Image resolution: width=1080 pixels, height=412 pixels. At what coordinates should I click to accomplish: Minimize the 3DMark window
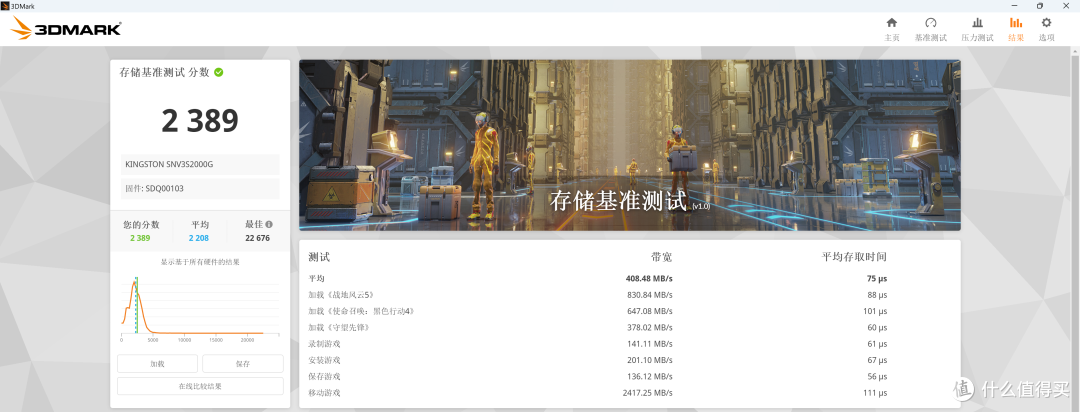(x=1015, y=6)
